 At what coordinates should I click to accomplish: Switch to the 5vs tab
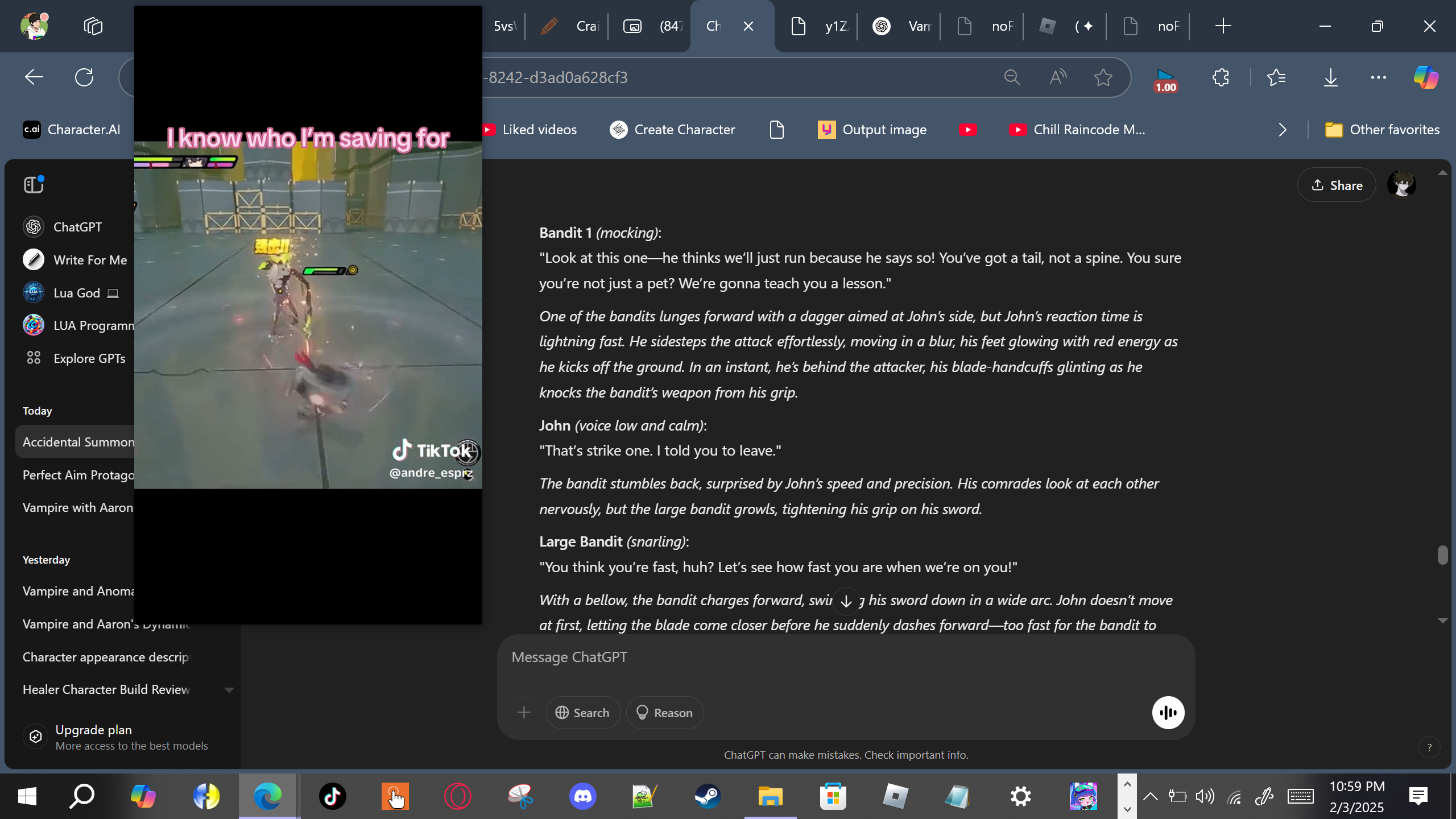(504, 26)
